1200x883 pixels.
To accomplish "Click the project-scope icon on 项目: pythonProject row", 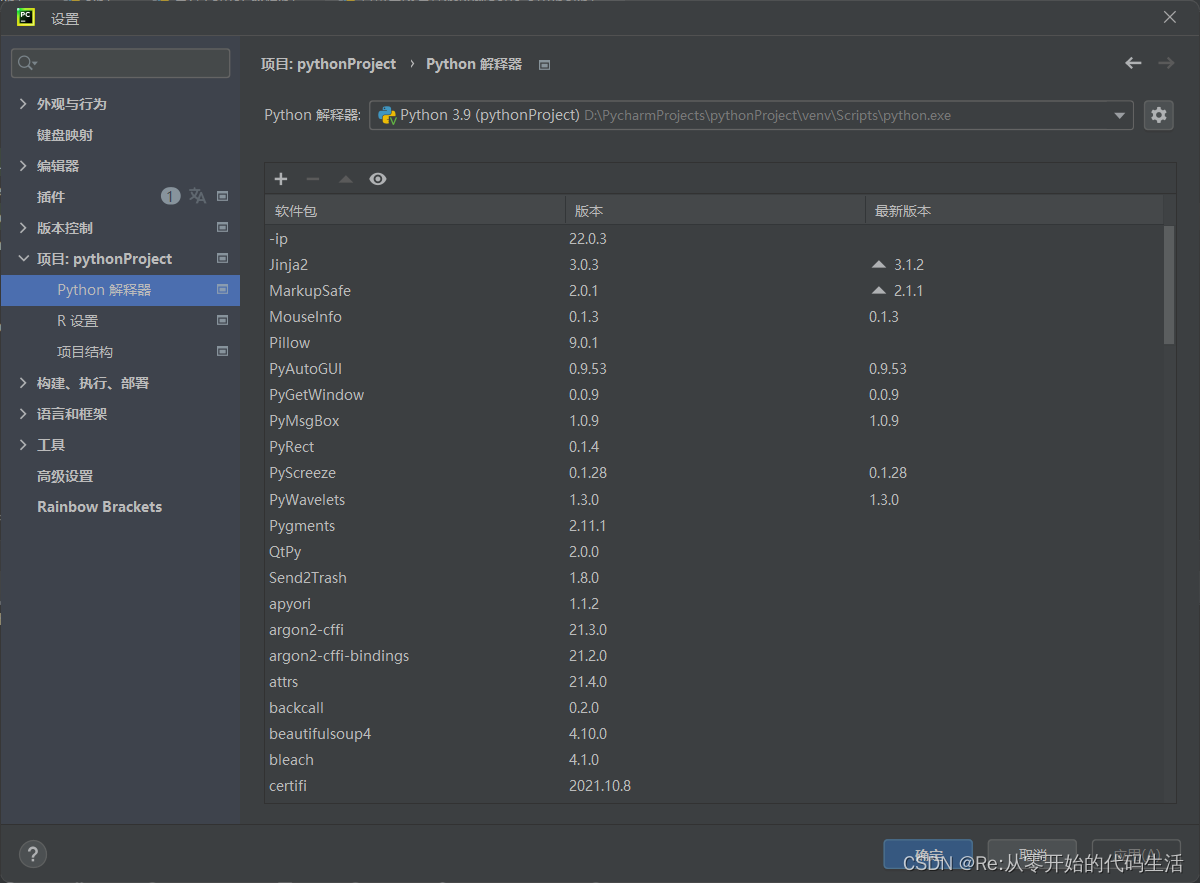I will point(223,259).
